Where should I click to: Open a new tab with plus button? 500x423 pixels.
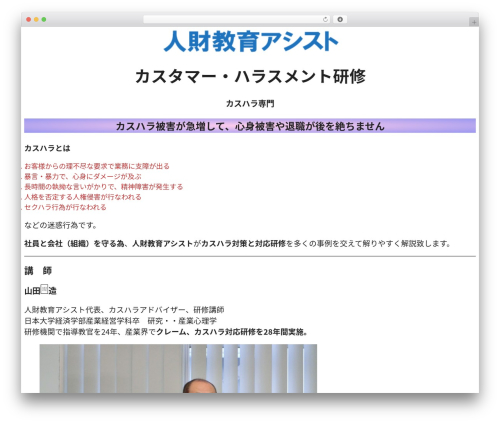[x=474, y=22]
